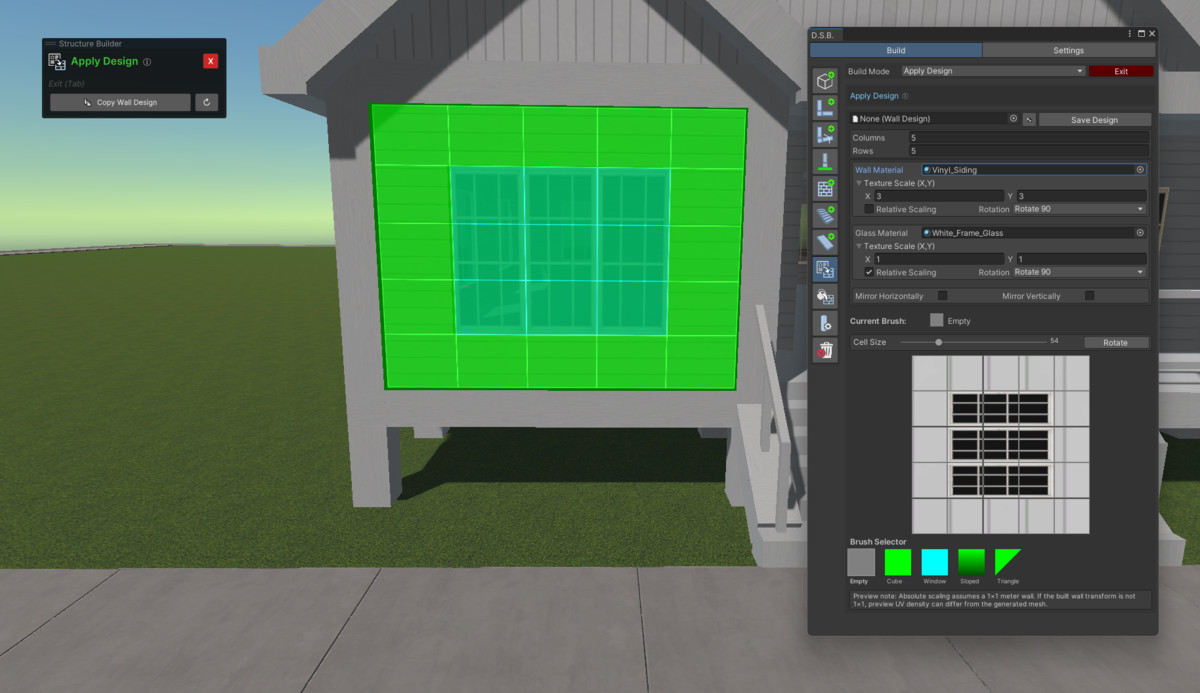
Task: Select the Cube brush swatch
Action: [x=898, y=562]
